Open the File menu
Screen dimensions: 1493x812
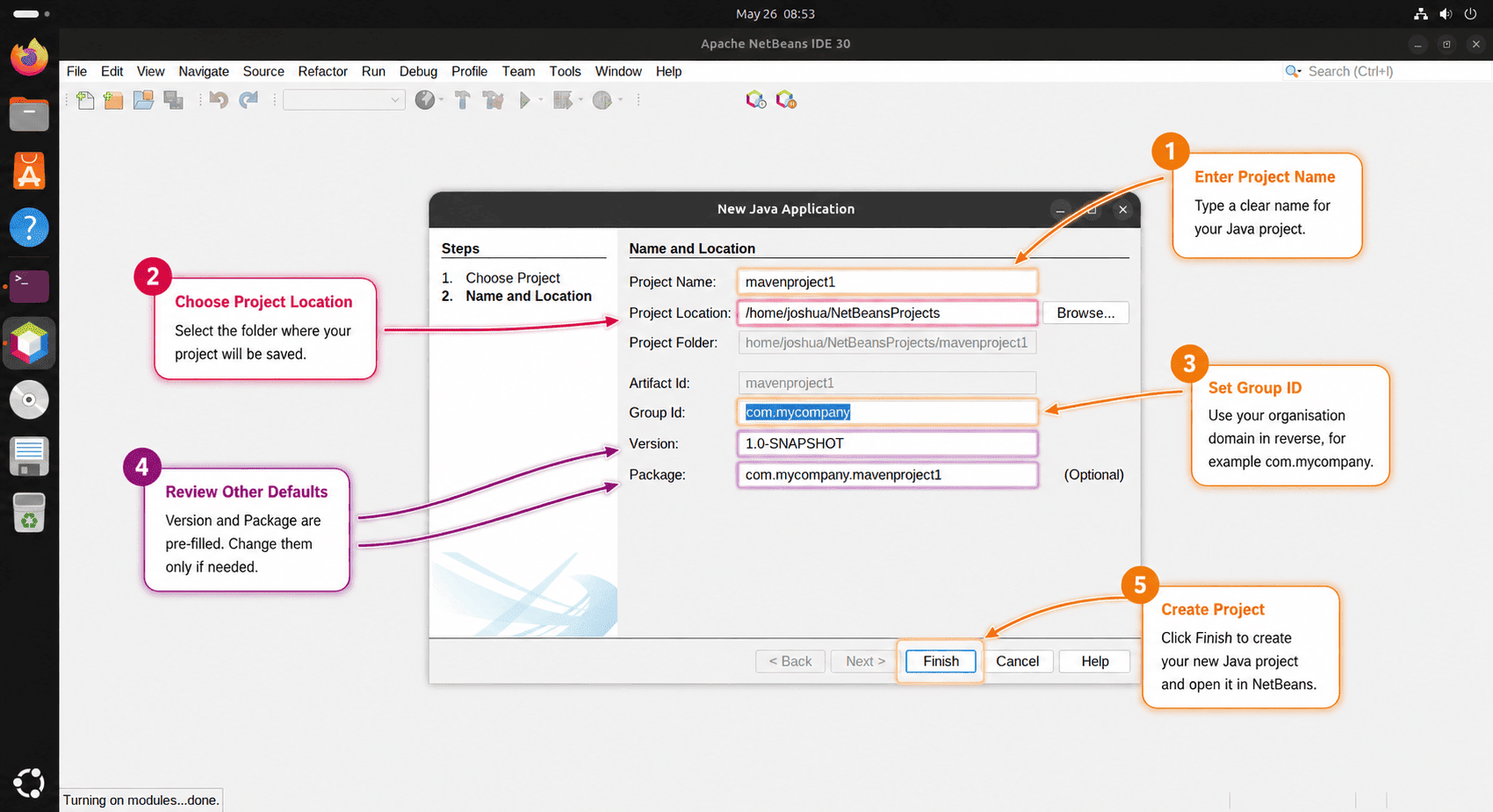(x=76, y=71)
